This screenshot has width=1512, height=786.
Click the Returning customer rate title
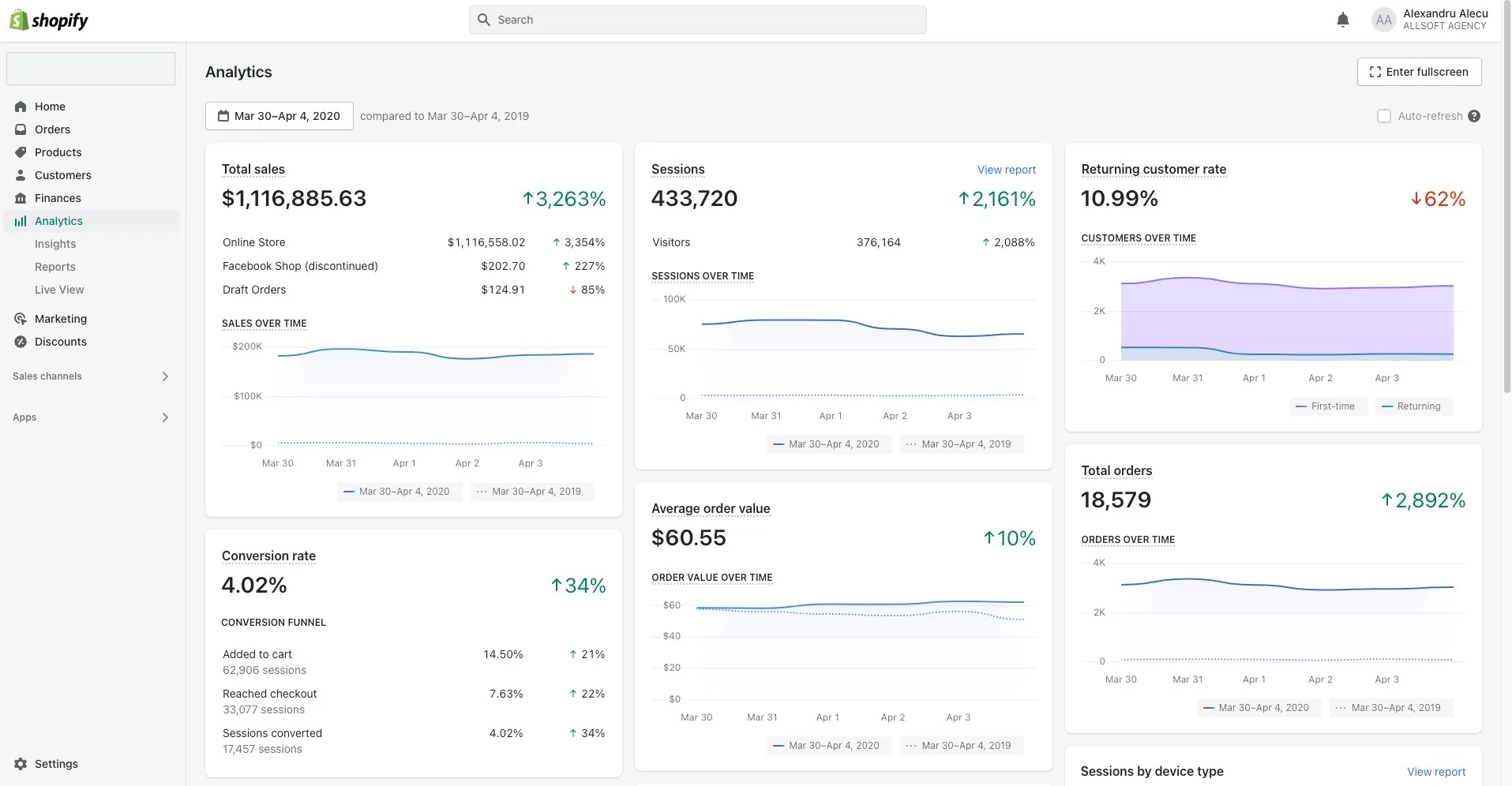pyautogui.click(x=1154, y=169)
